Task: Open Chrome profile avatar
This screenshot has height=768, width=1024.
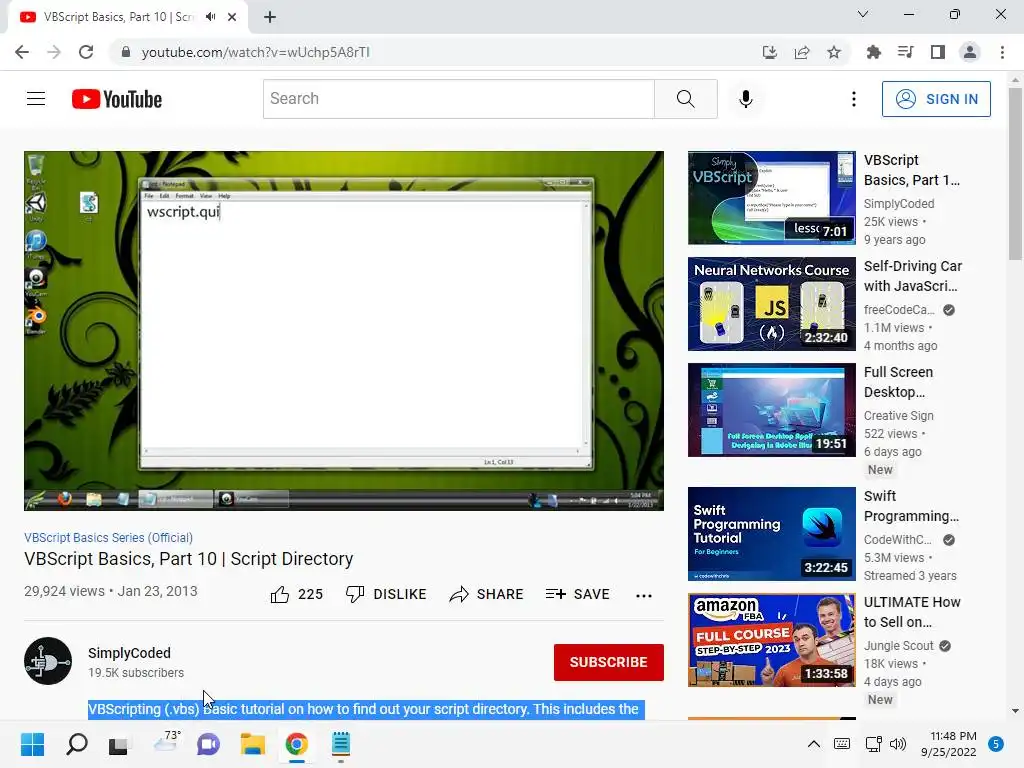Action: 970,52
